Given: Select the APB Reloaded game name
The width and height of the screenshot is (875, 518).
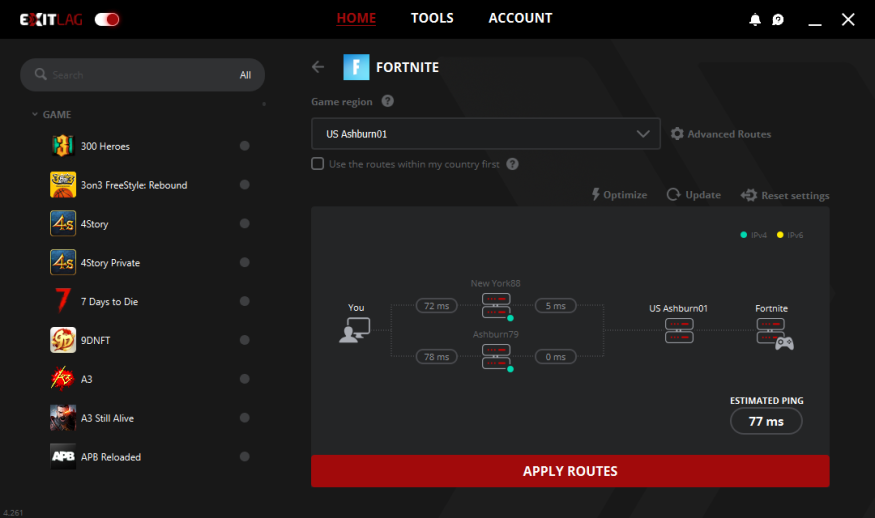Looking at the screenshot, I should 111,457.
